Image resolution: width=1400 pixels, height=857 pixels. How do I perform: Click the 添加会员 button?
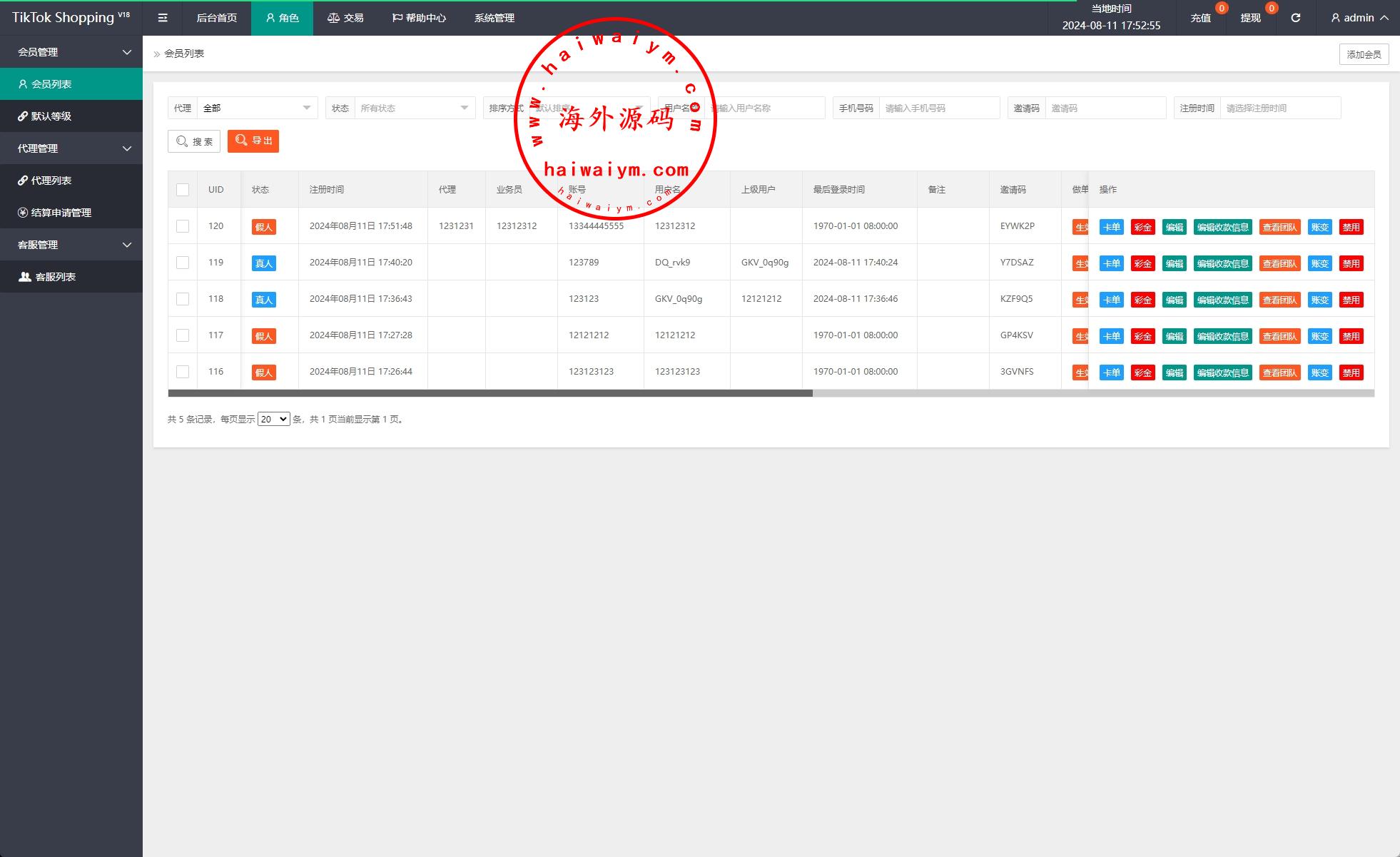point(1363,54)
